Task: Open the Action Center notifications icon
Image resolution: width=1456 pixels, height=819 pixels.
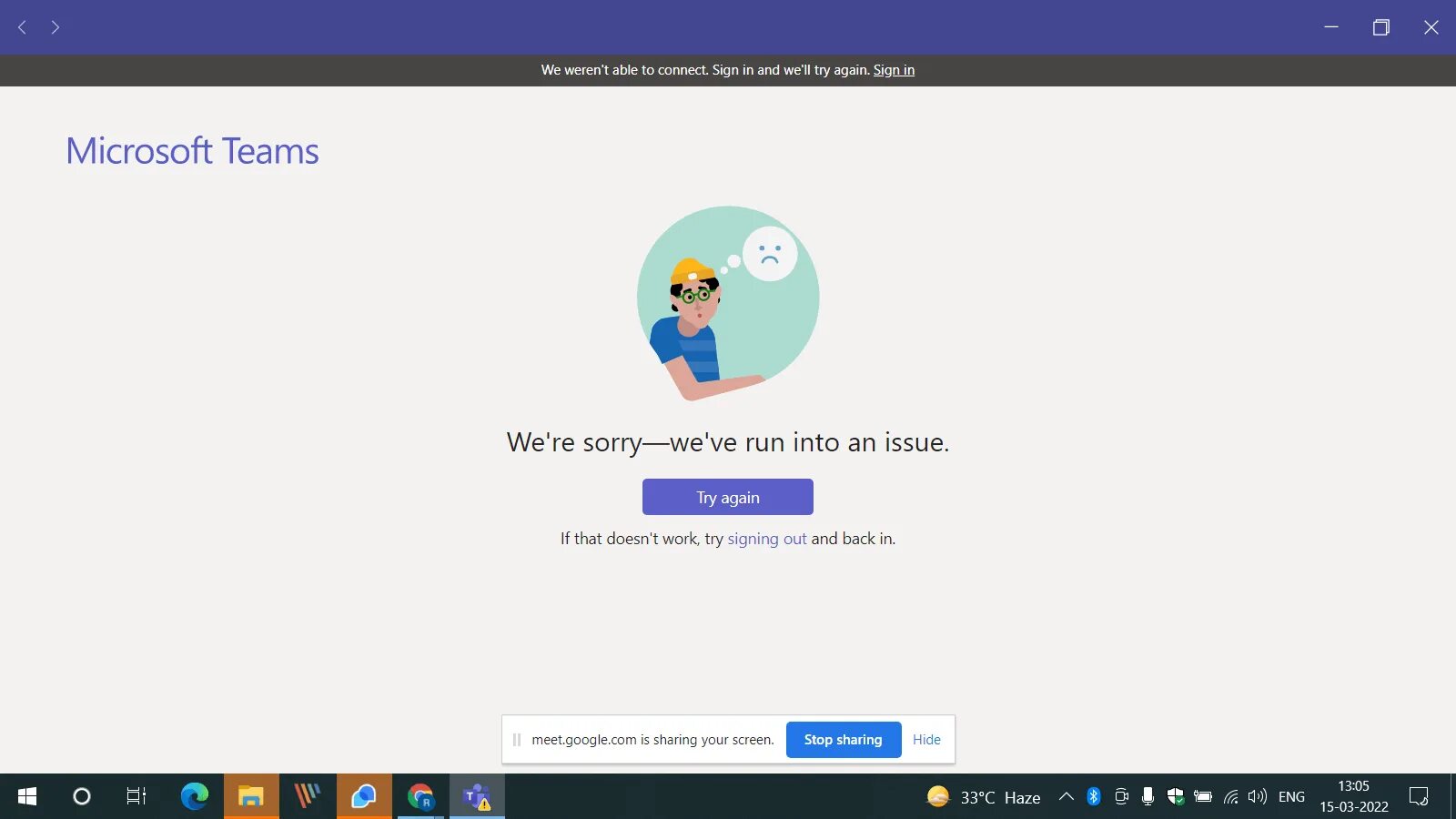Action: click(x=1419, y=797)
